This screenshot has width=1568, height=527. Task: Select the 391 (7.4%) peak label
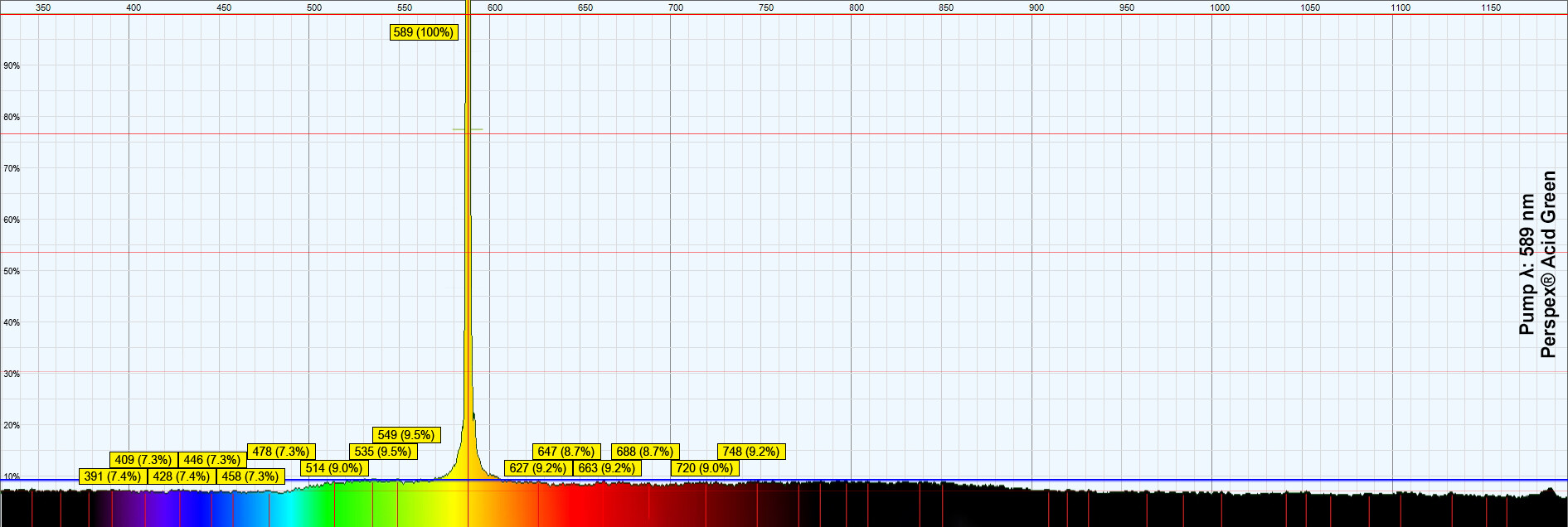coord(114,476)
